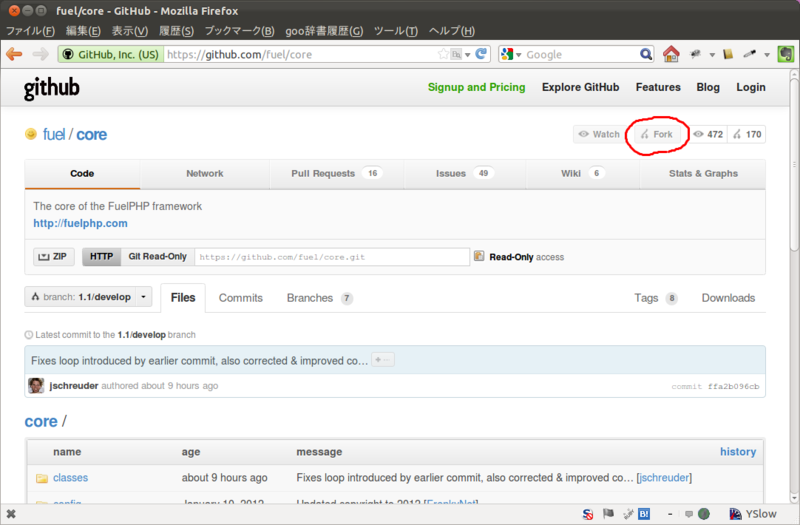This screenshot has width=800, height=525.
Task: Open the history link in the file table
Action: click(738, 452)
